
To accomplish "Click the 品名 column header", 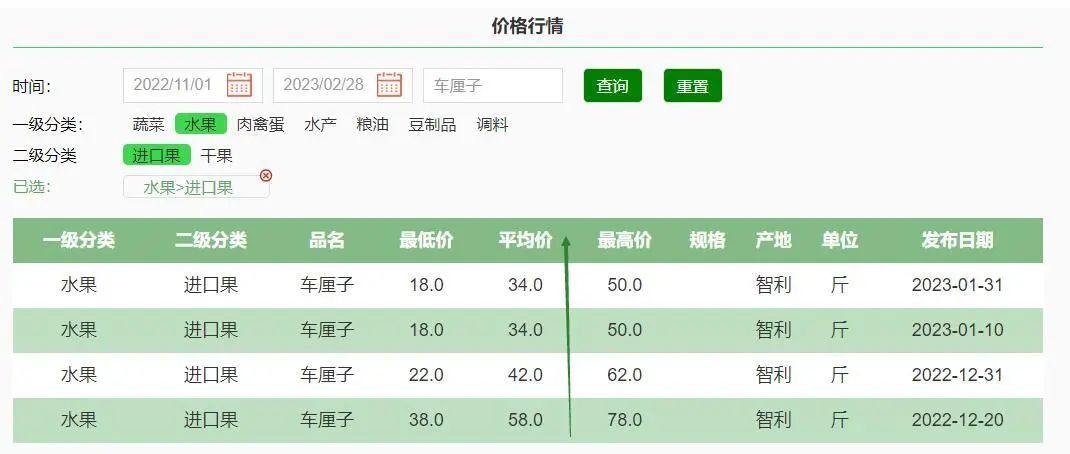I will click(327, 240).
